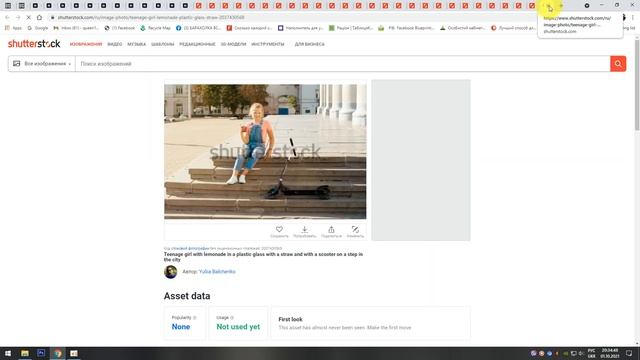Open the Видео menu item
Image resolution: width=640 pixels, height=360 pixels.
click(x=115, y=44)
